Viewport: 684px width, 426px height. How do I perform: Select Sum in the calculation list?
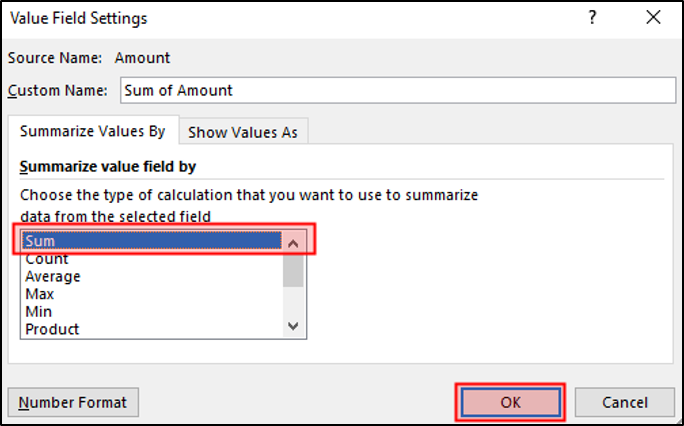pos(150,241)
